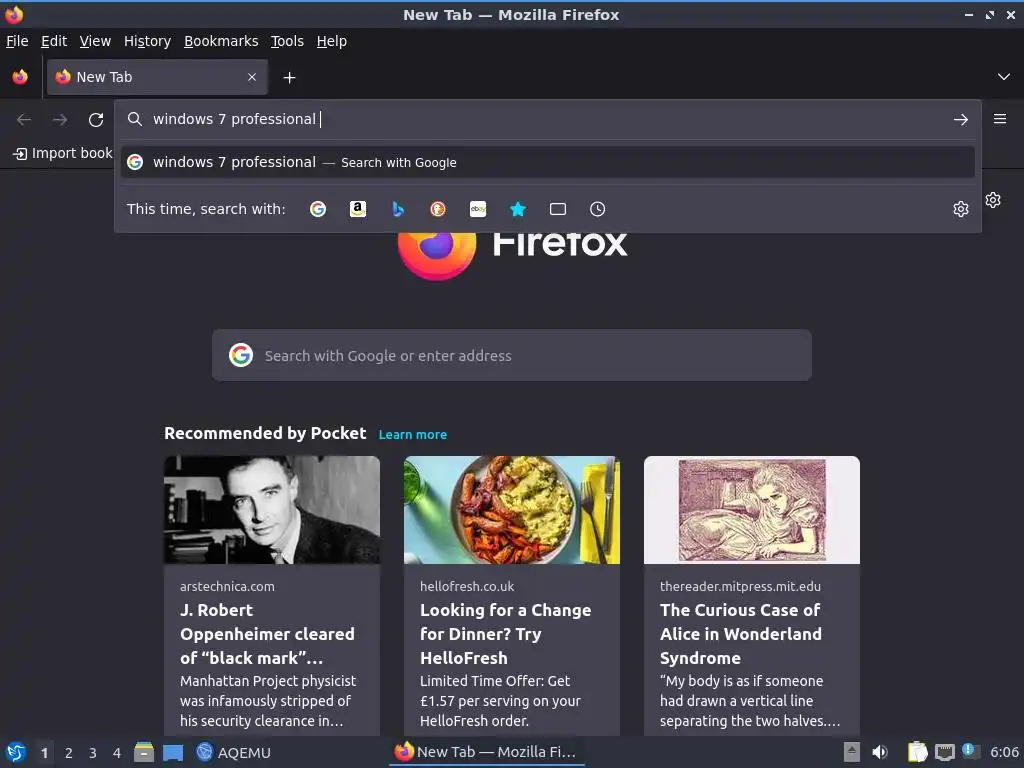The height and width of the screenshot is (768, 1024).
Task: Click the arstechnica.com source text
Action: point(227,586)
